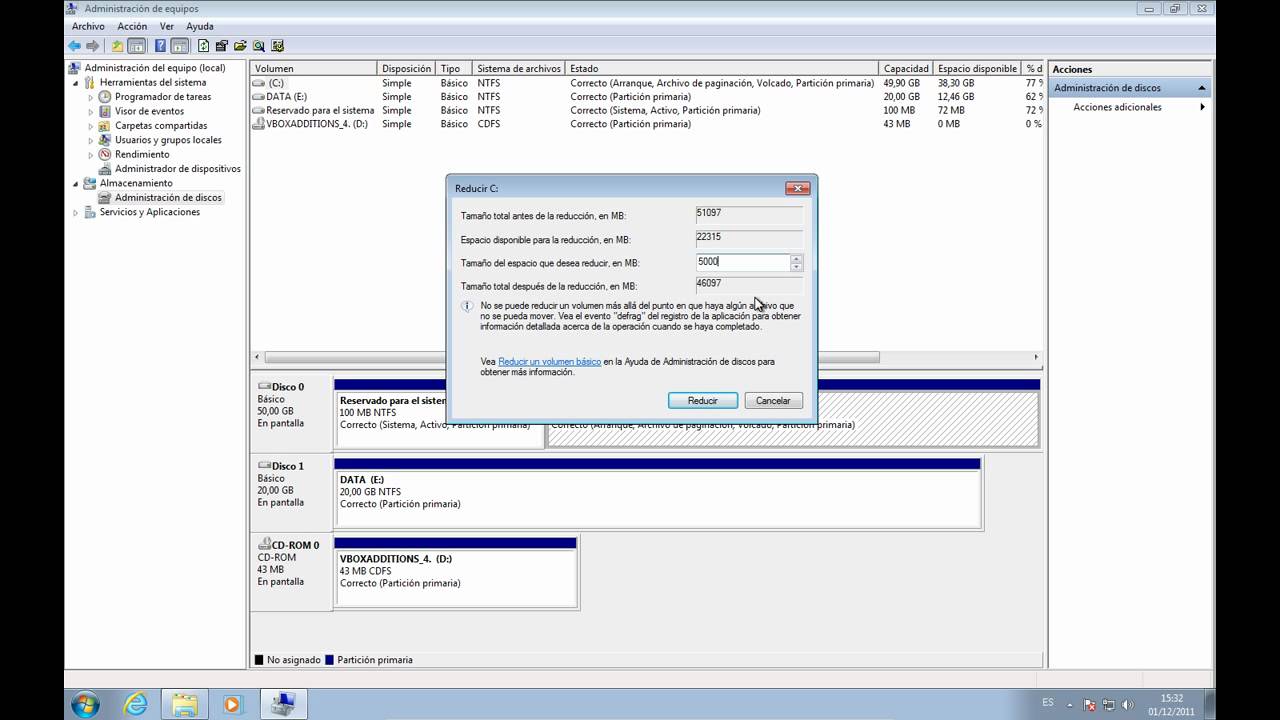Open the Reducir un volumen básico link

point(550,362)
